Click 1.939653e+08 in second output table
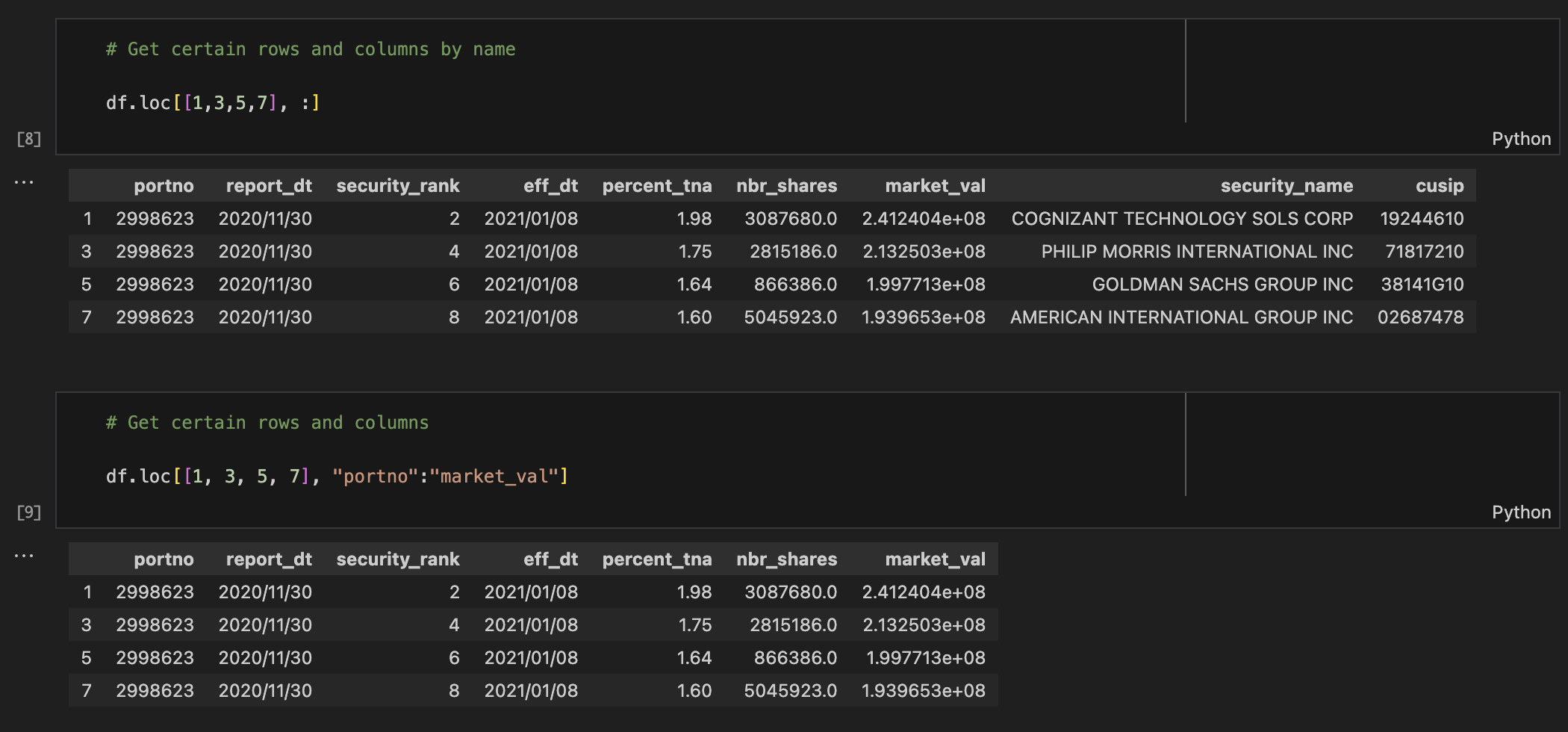Screen dimensions: 1568x732 pyautogui.click(x=924, y=691)
